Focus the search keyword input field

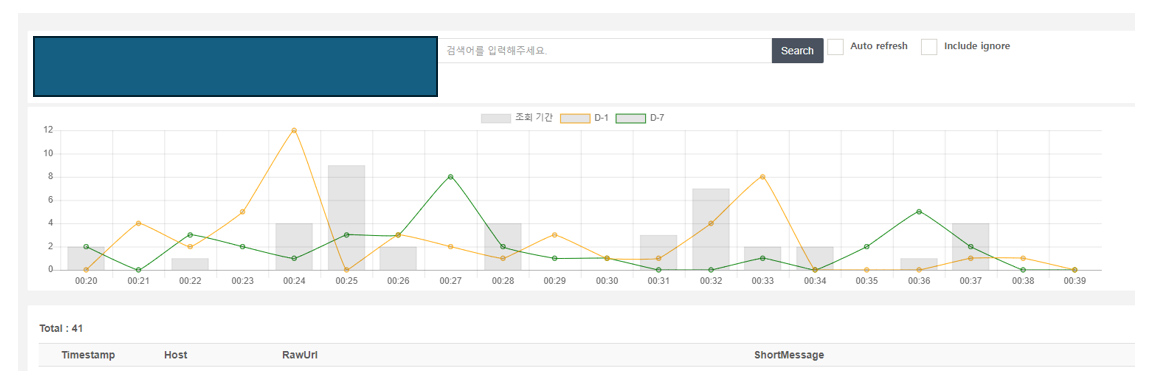pos(605,50)
